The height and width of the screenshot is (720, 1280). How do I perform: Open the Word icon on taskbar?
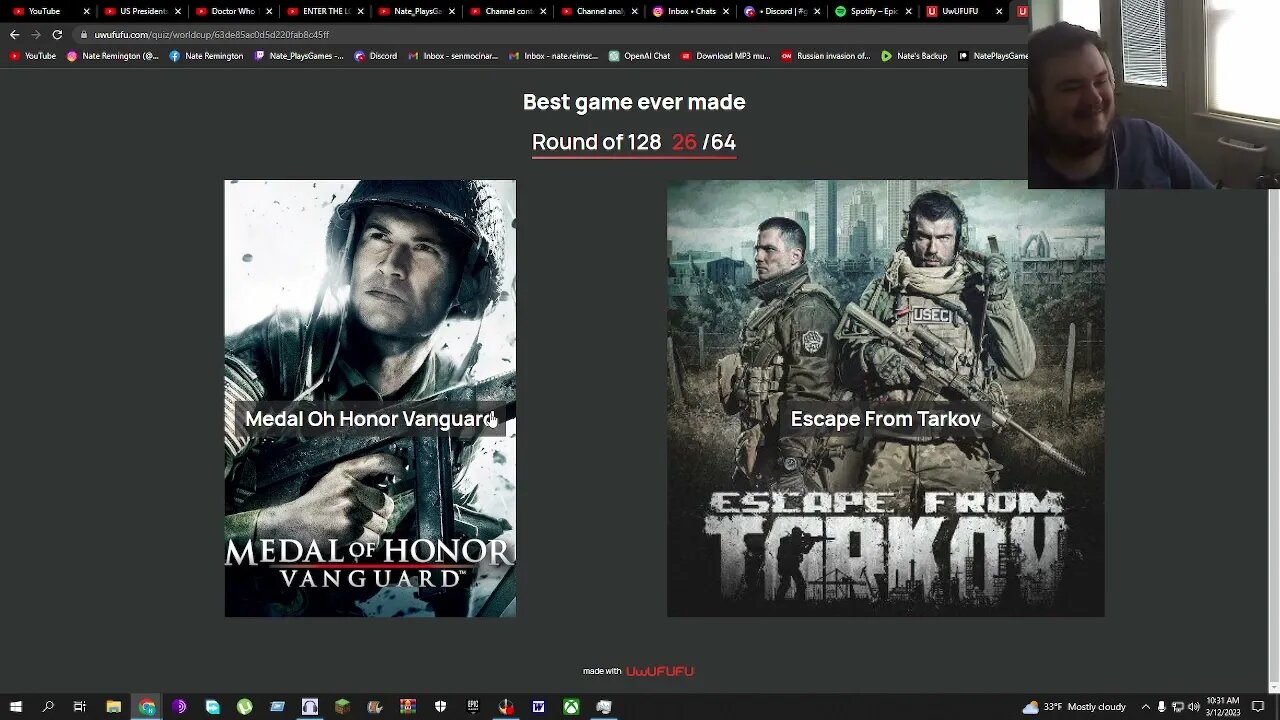point(538,707)
